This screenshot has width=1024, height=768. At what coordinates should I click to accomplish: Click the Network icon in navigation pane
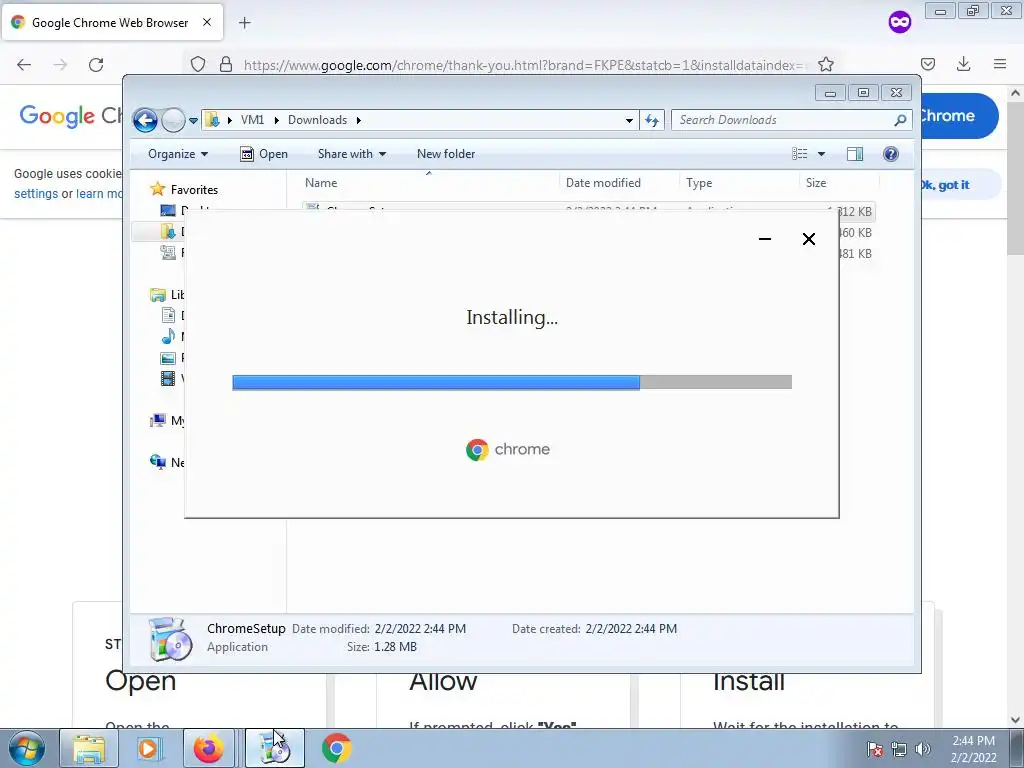[x=157, y=462]
